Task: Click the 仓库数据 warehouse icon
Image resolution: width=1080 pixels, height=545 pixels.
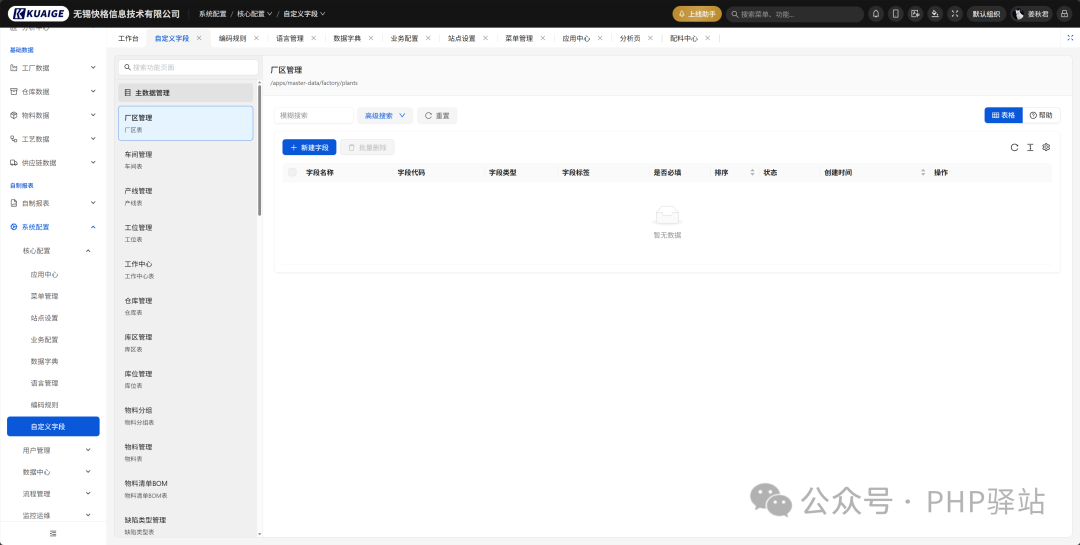Action: (14, 92)
